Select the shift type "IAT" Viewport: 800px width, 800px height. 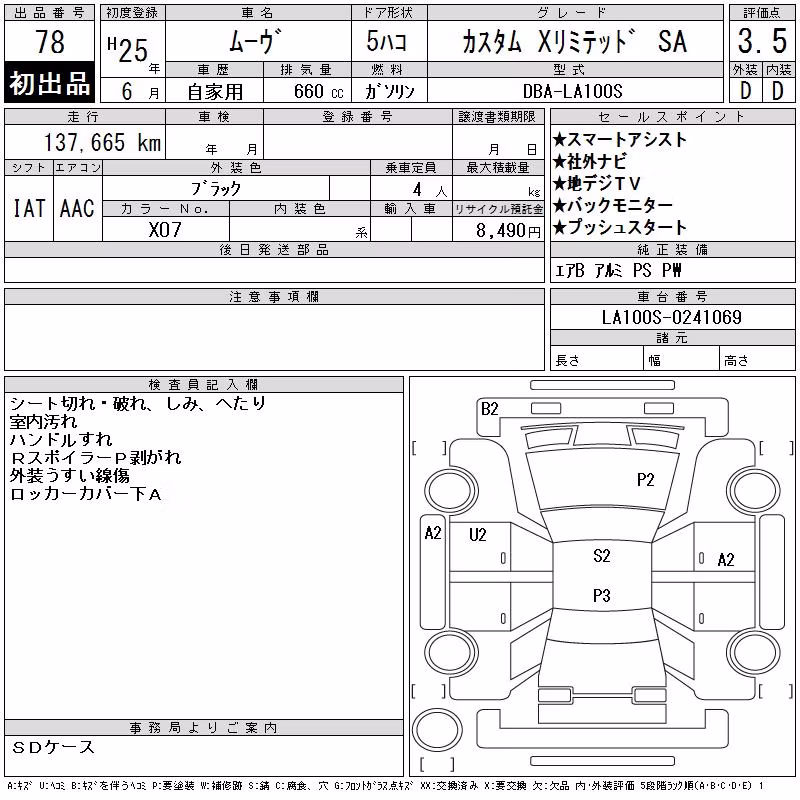pos(29,208)
